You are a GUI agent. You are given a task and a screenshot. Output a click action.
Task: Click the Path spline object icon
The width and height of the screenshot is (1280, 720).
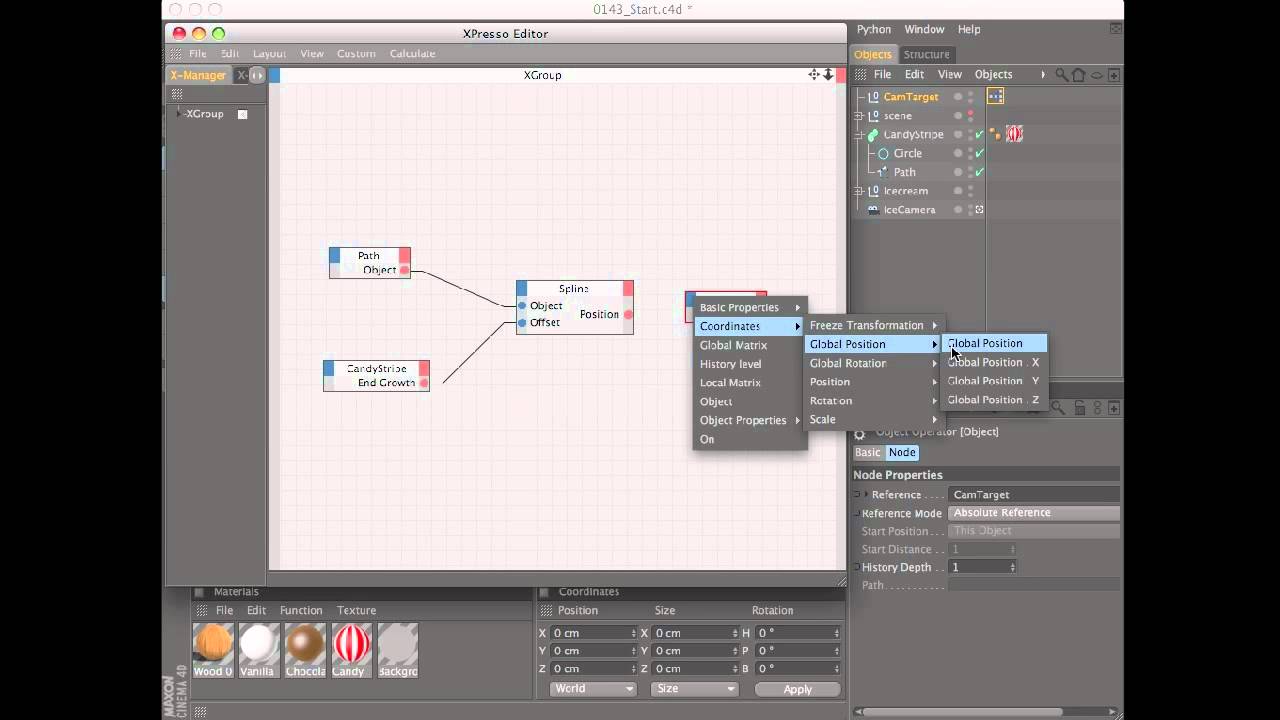coord(883,172)
